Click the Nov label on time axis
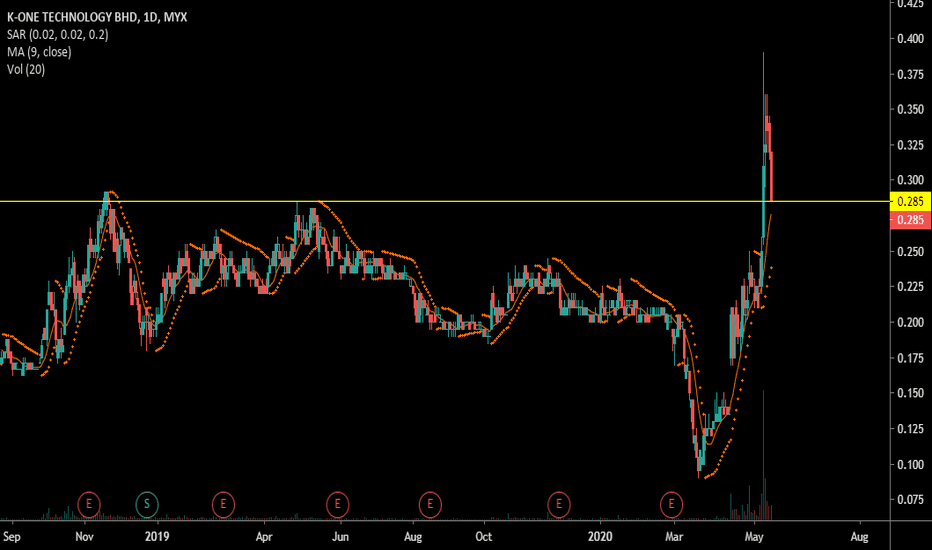The width and height of the screenshot is (932, 550). point(84,537)
